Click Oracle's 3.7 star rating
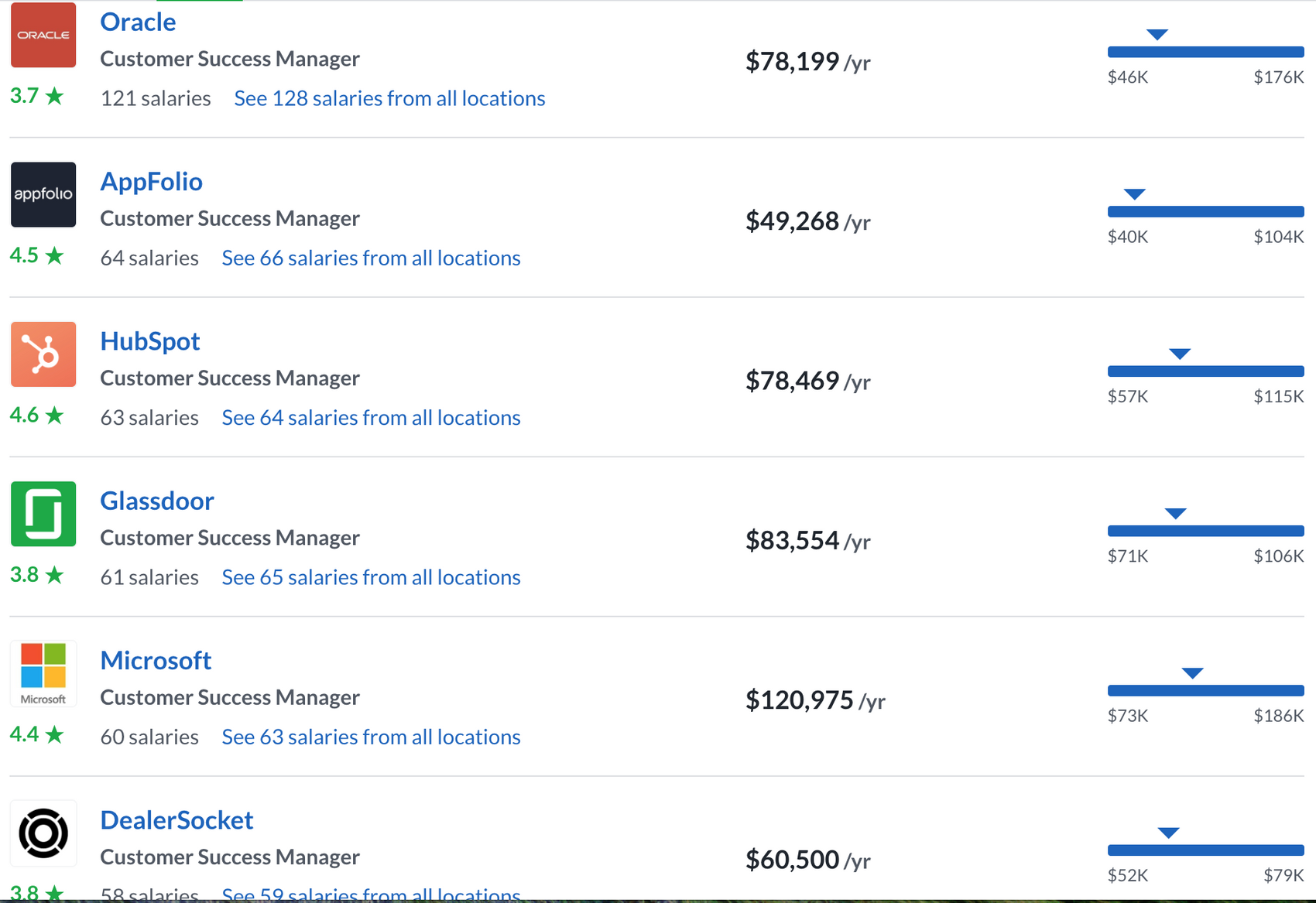The image size is (1316, 903). click(x=36, y=96)
